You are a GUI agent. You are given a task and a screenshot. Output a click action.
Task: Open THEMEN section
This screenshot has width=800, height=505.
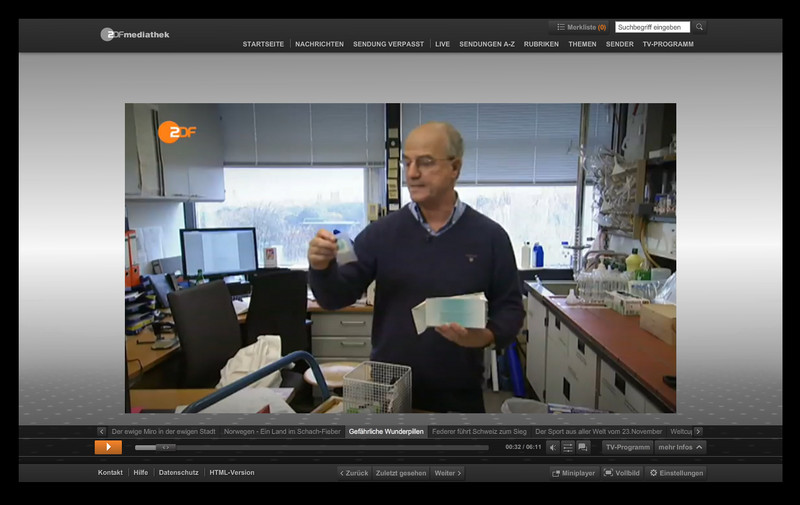(x=582, y=44)
